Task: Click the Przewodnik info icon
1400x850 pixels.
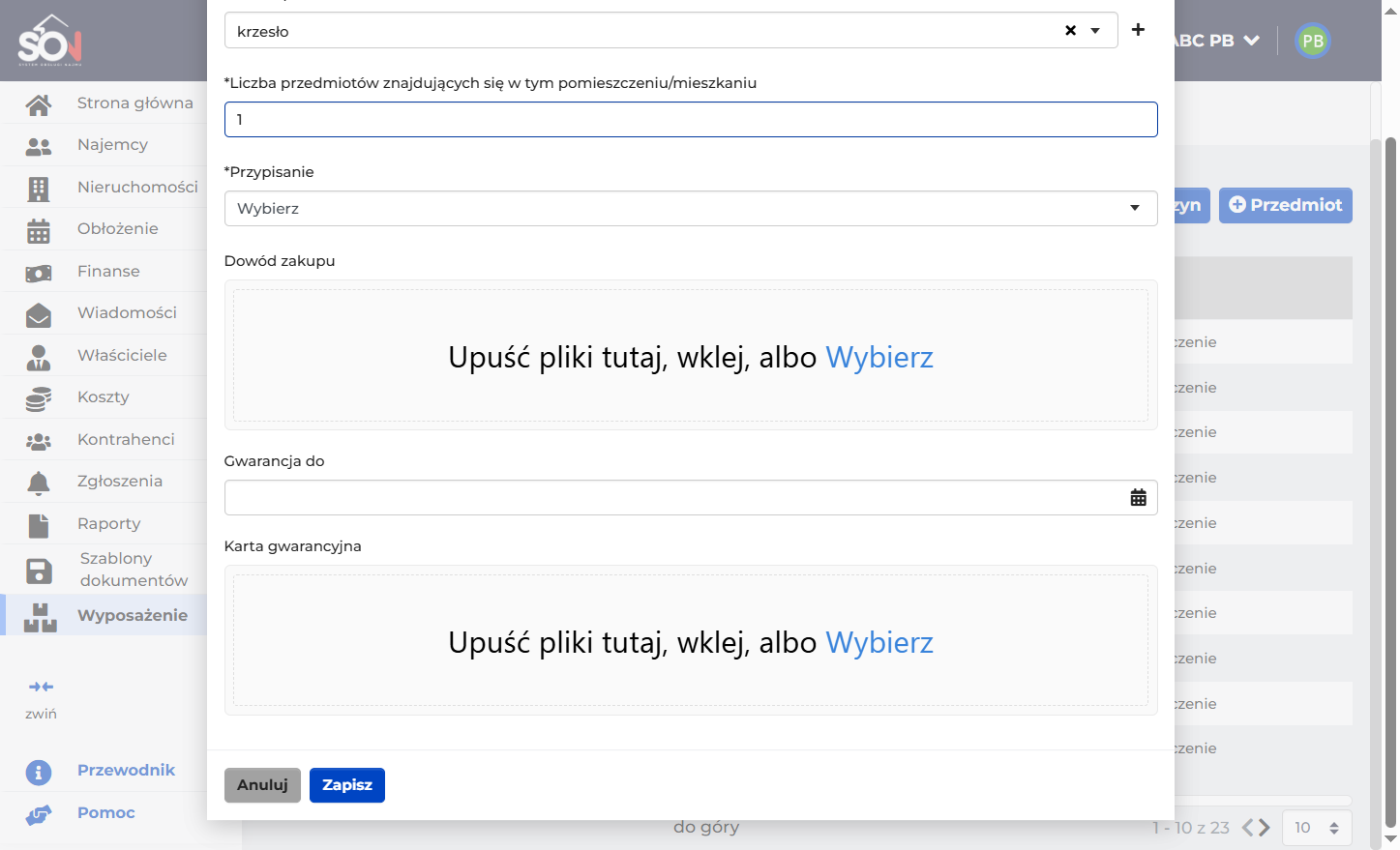Action: (x=39, y=772)
